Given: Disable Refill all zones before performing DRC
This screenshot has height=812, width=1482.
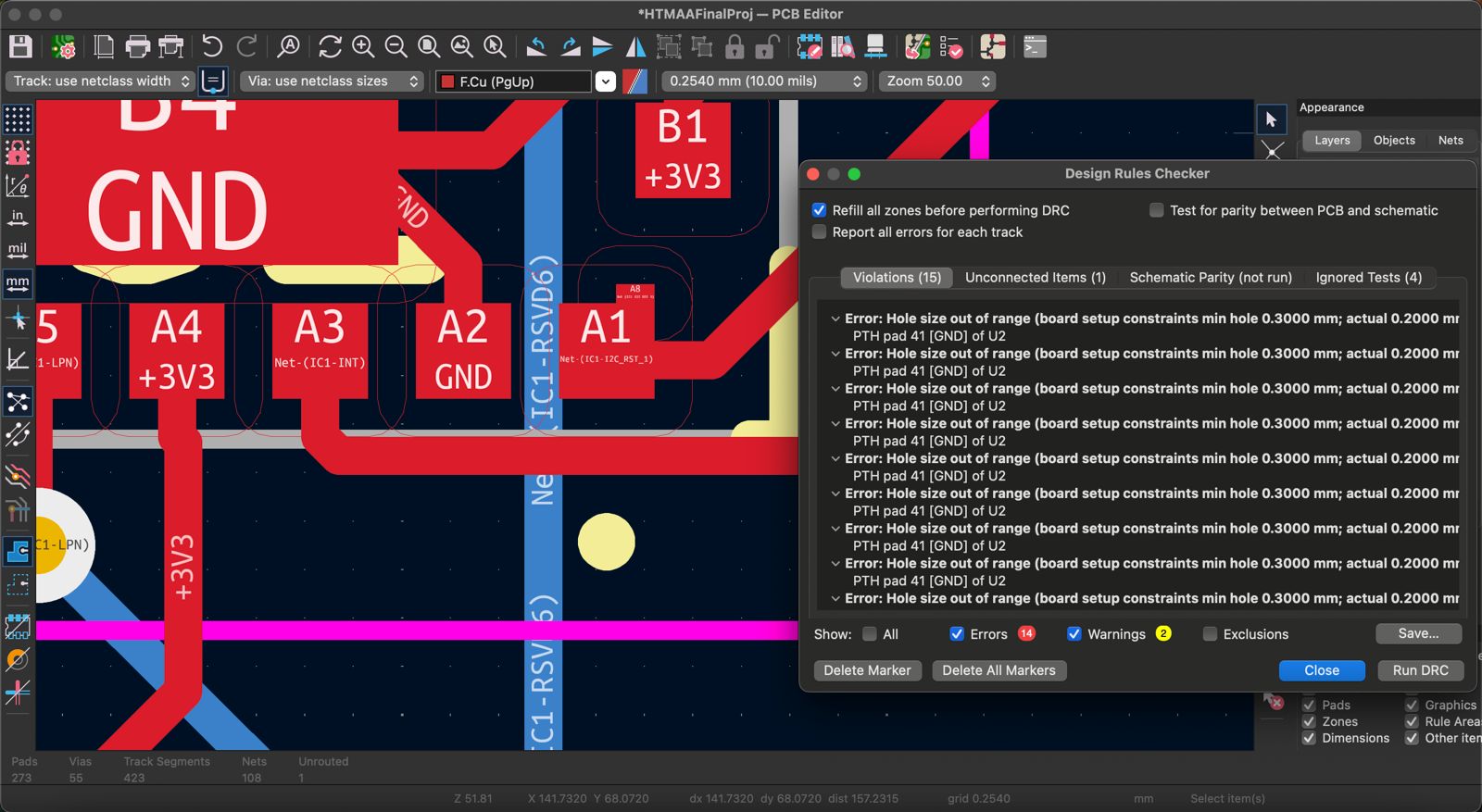Looking at the screenshot, I should click(x=819, y=210).
